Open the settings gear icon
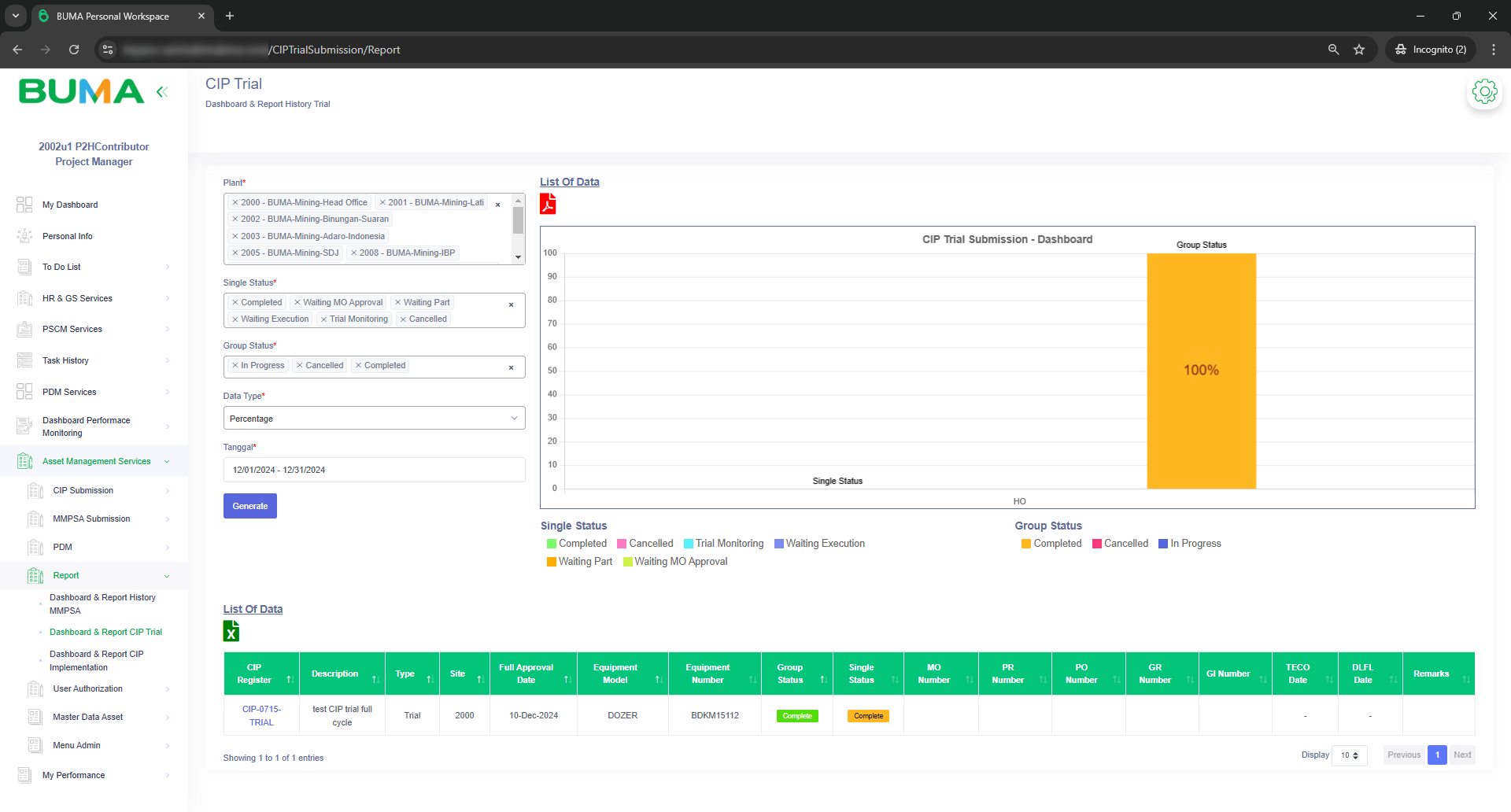The height and width of the screenshot is (812, 1511). 1484,92
